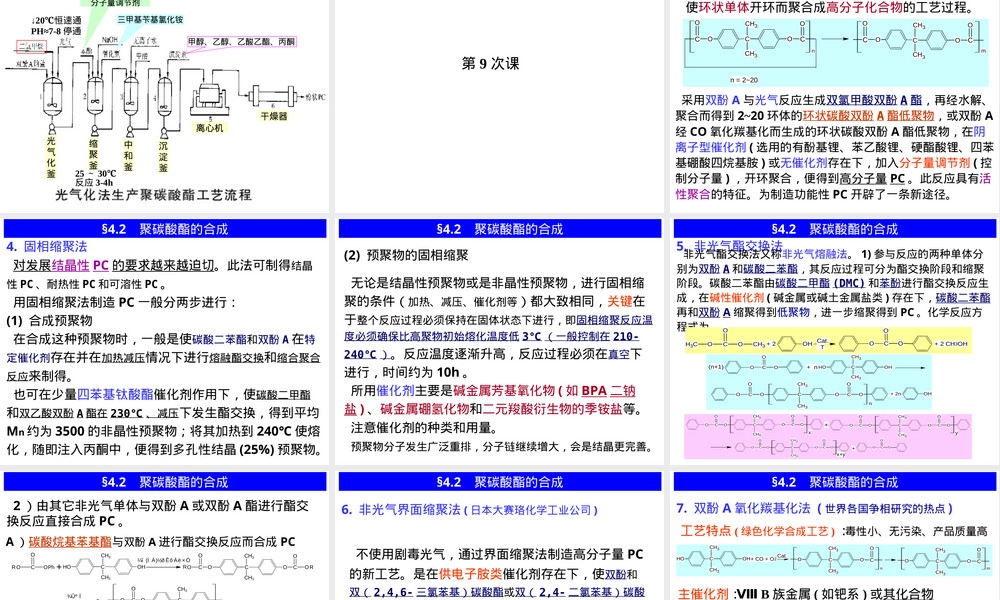This screenshot has width=1000, height=600.
Task: Open the 四苯基钛酸酯 link
Action: pyautogui.click(x=115, y=394)
